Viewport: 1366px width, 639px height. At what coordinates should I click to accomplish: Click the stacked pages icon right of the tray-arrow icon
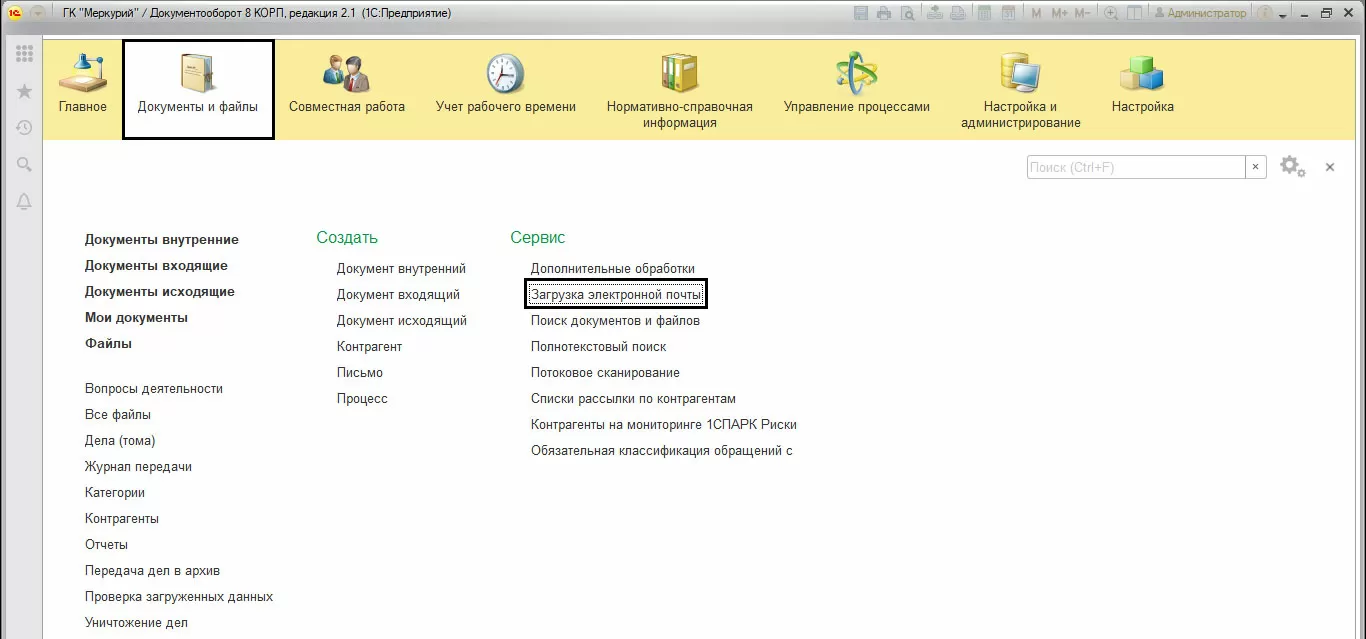click(958, 13)
